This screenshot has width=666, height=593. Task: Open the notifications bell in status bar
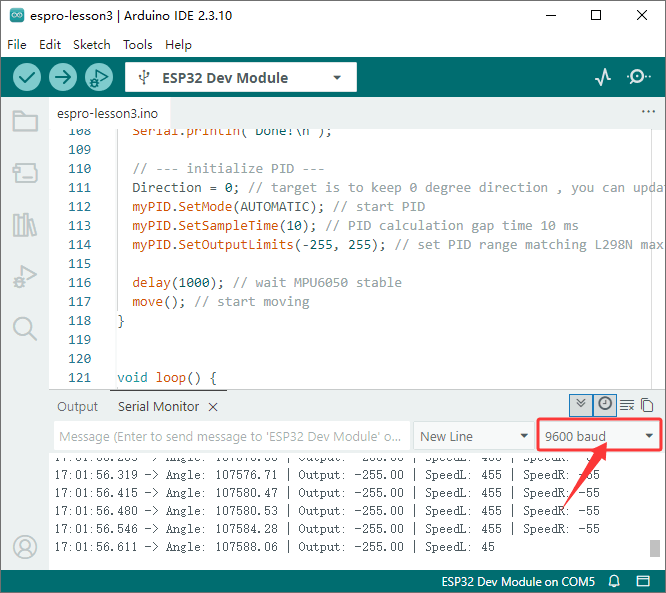(x=614, y=581)
